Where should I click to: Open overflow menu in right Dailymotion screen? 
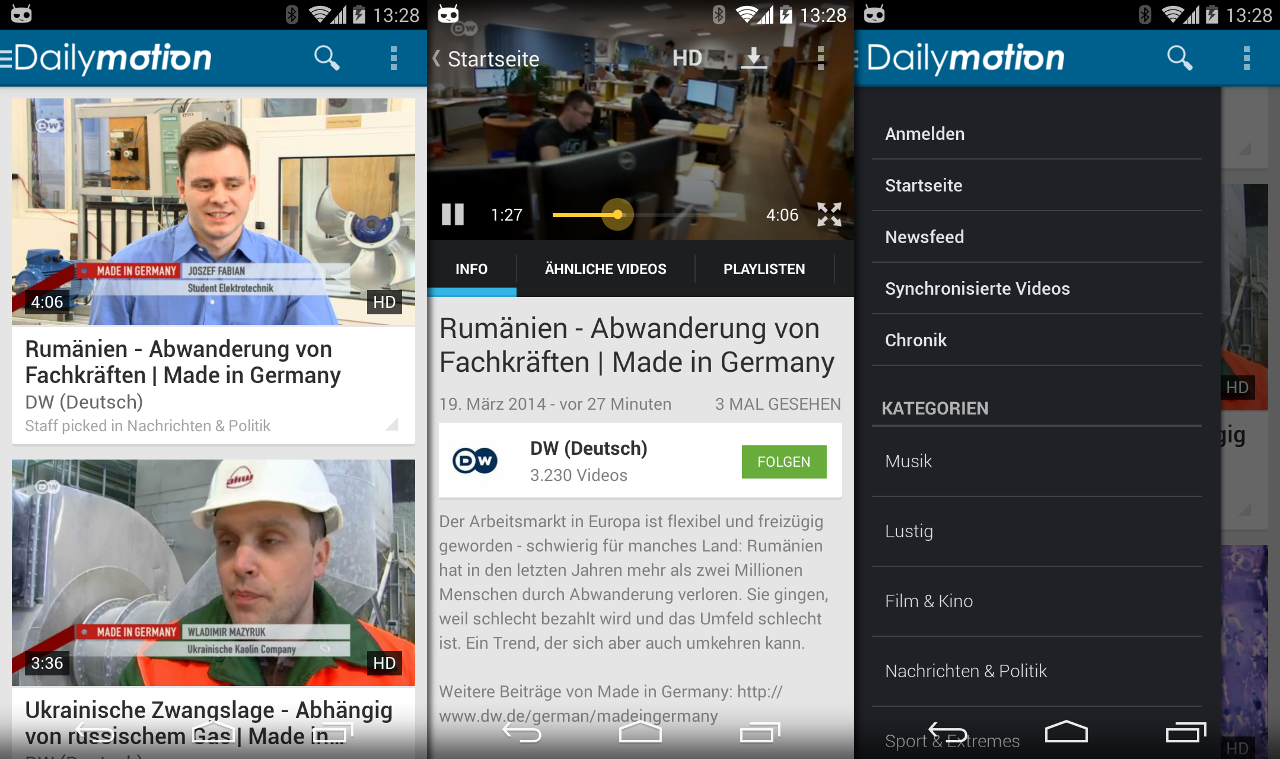click(x=1247, y=58)
